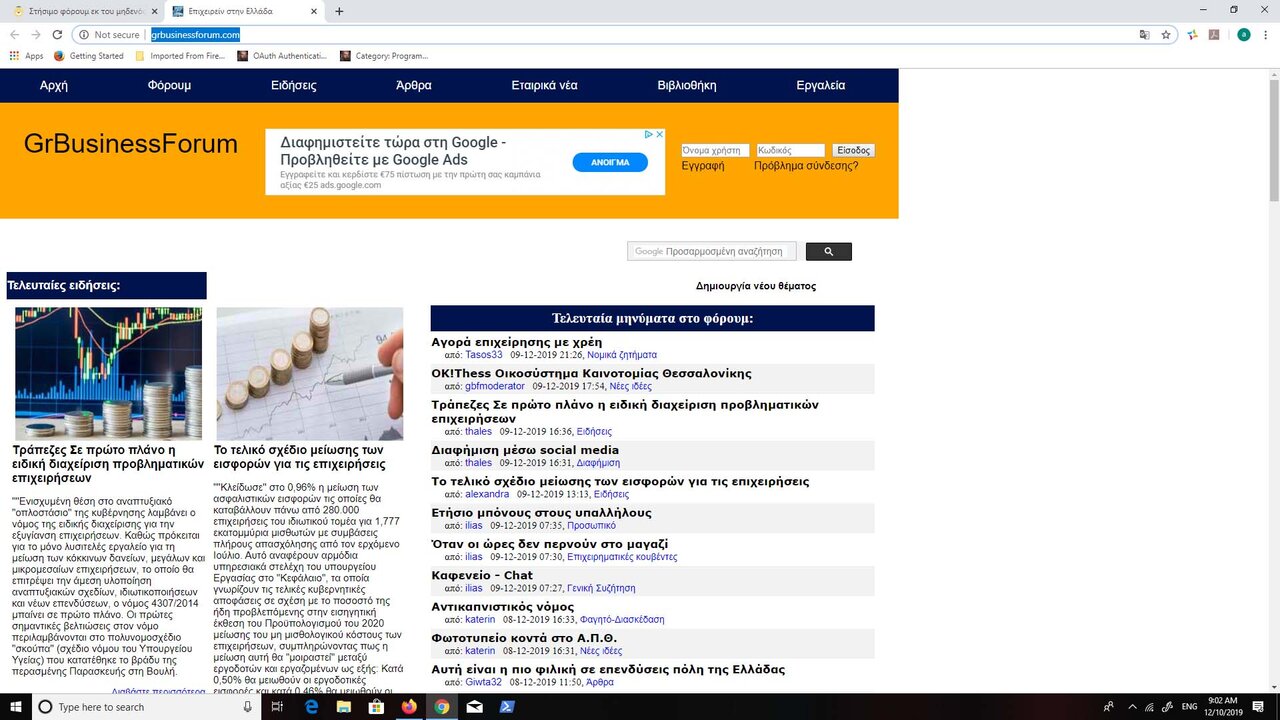Screen dimensions: 1280x720
Task: Open the stock chart and coins news thumbnail
Action: coord(108,374)
